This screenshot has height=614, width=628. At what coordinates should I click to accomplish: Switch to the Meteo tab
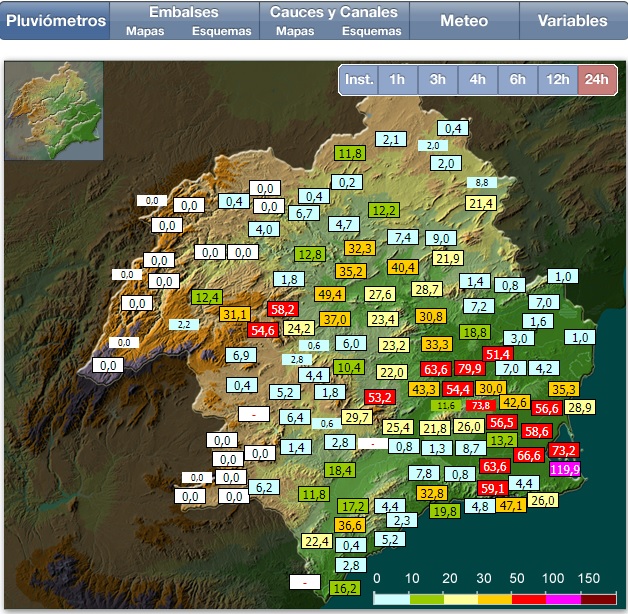[x=464, y=20]
